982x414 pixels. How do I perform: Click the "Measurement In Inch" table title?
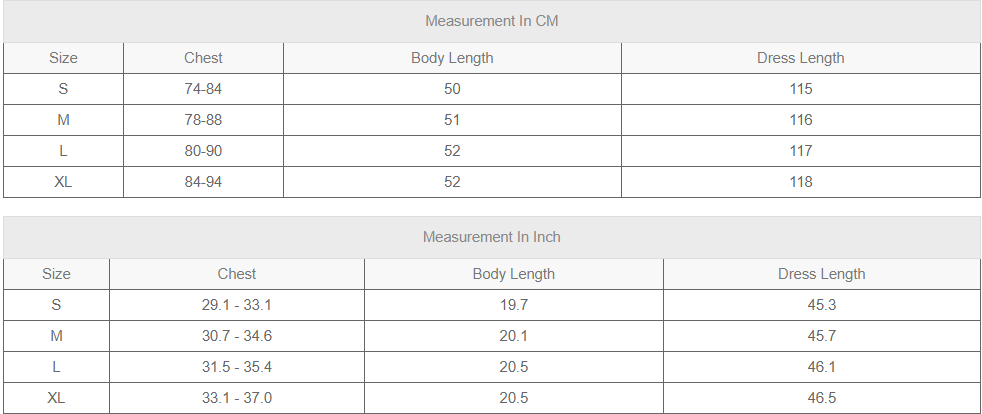pyautogui.click(x=491, y=237)
